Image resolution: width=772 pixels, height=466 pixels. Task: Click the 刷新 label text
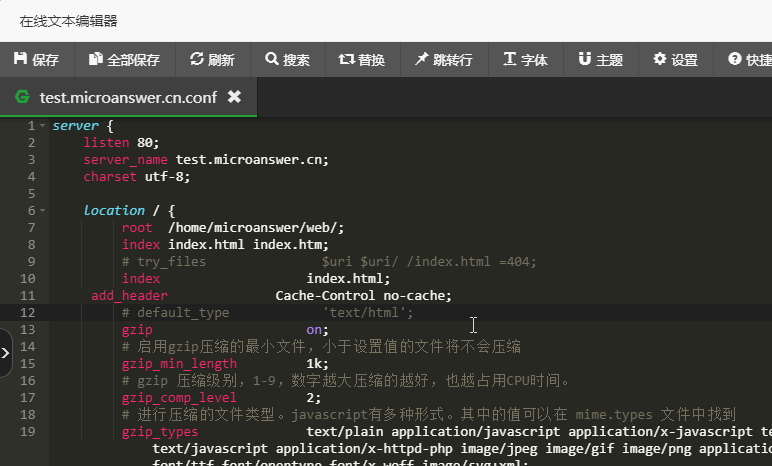221,60
